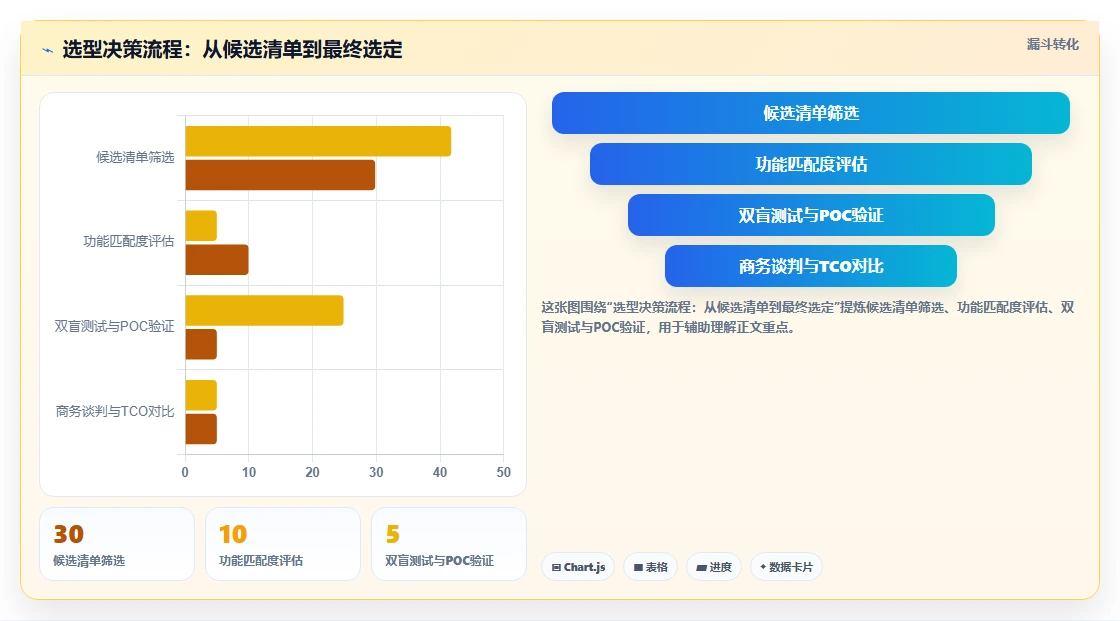Click the 漏斗转化 label in header
Viewport: 1120px width, 621px height.
(x=1052, y=44)
